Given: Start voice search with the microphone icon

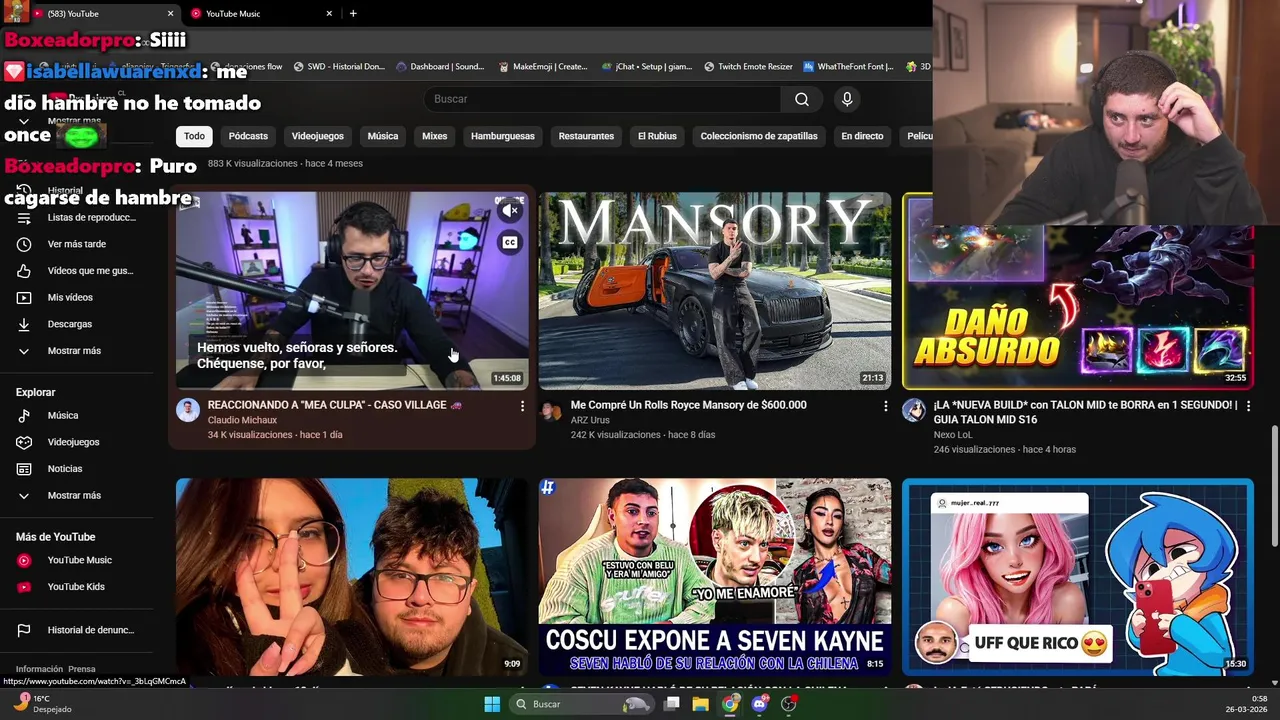Looking at the screenshot, I should click(x=847, y=99).
